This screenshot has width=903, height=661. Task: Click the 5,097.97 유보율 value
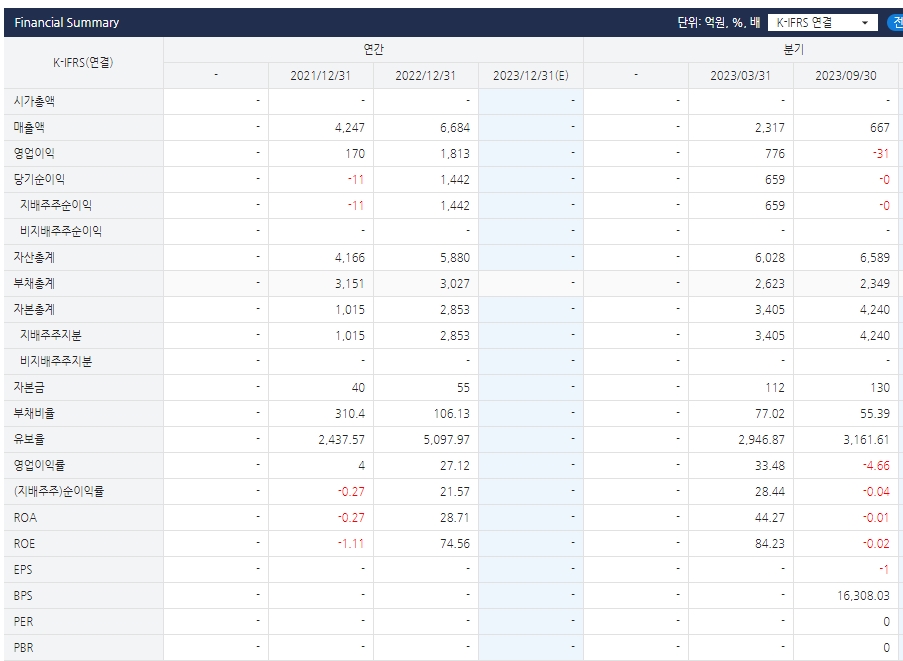(x=447, y=439)
